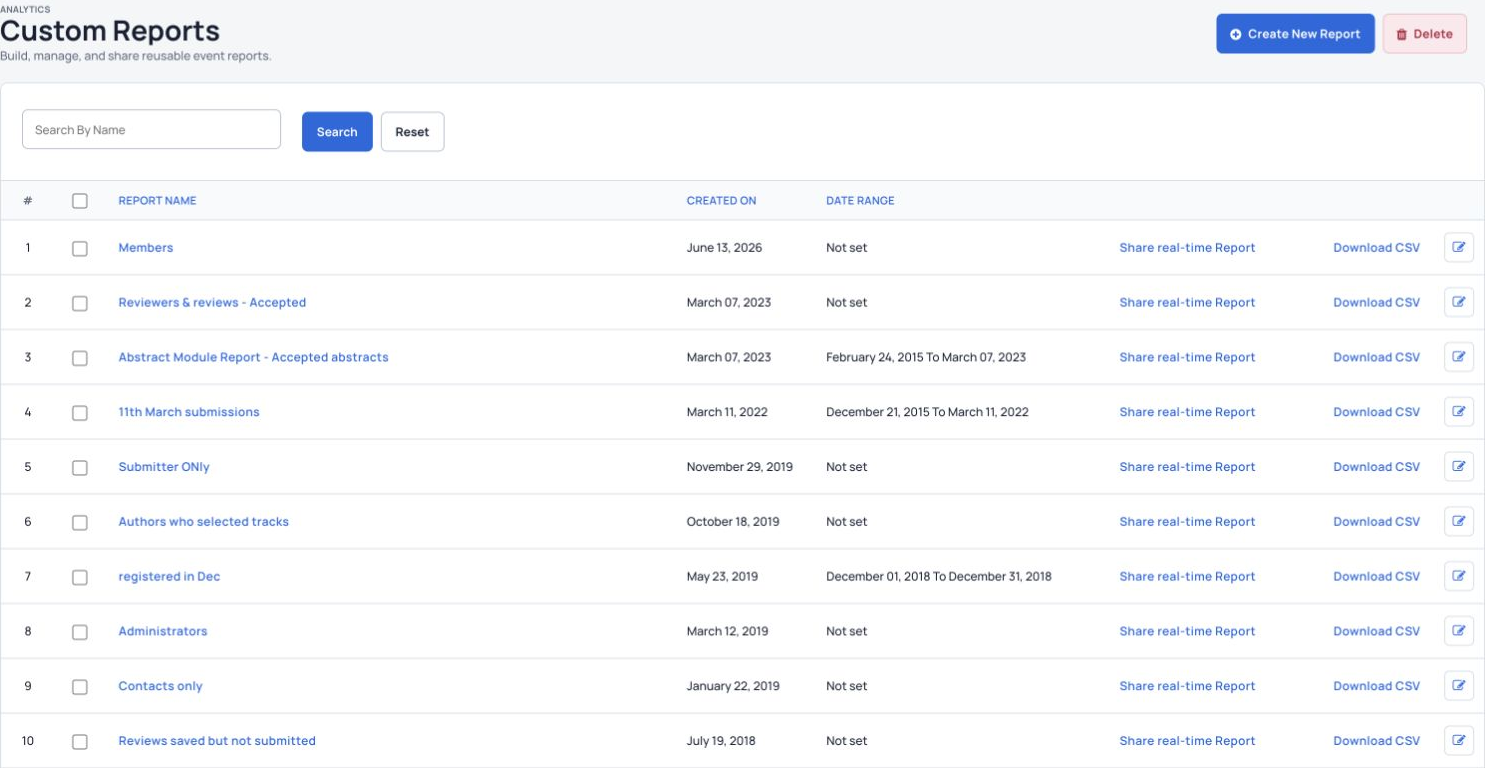Share real-time Report for Contacts only

1187,686
